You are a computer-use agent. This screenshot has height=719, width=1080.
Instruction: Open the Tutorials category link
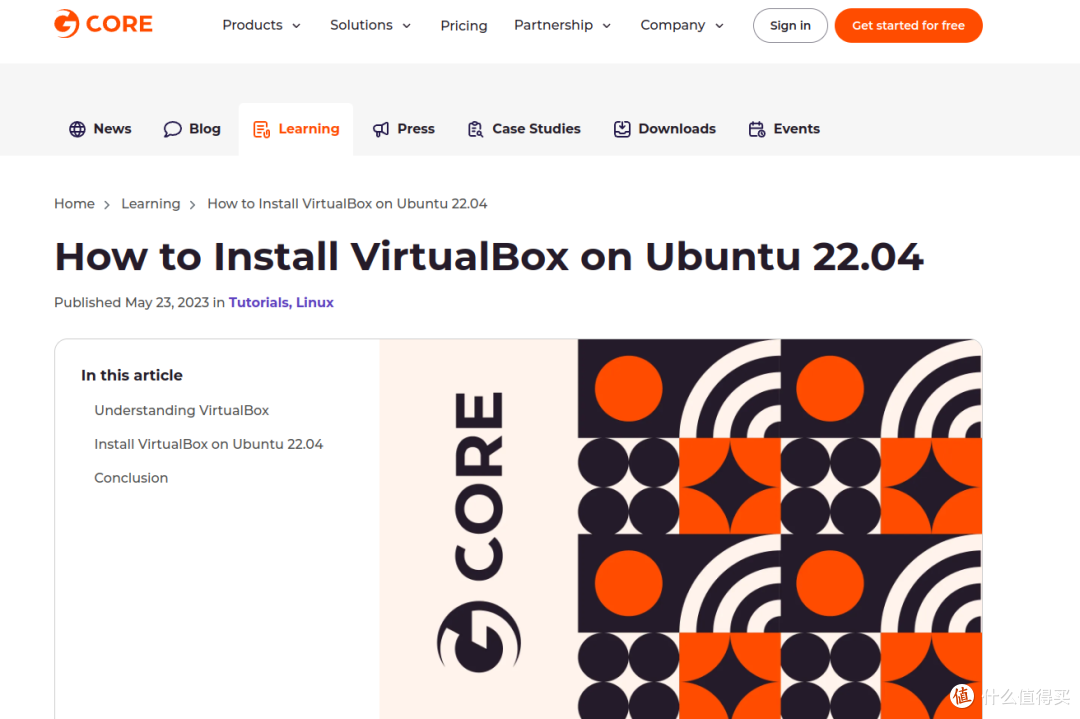[x=258, y=302]
